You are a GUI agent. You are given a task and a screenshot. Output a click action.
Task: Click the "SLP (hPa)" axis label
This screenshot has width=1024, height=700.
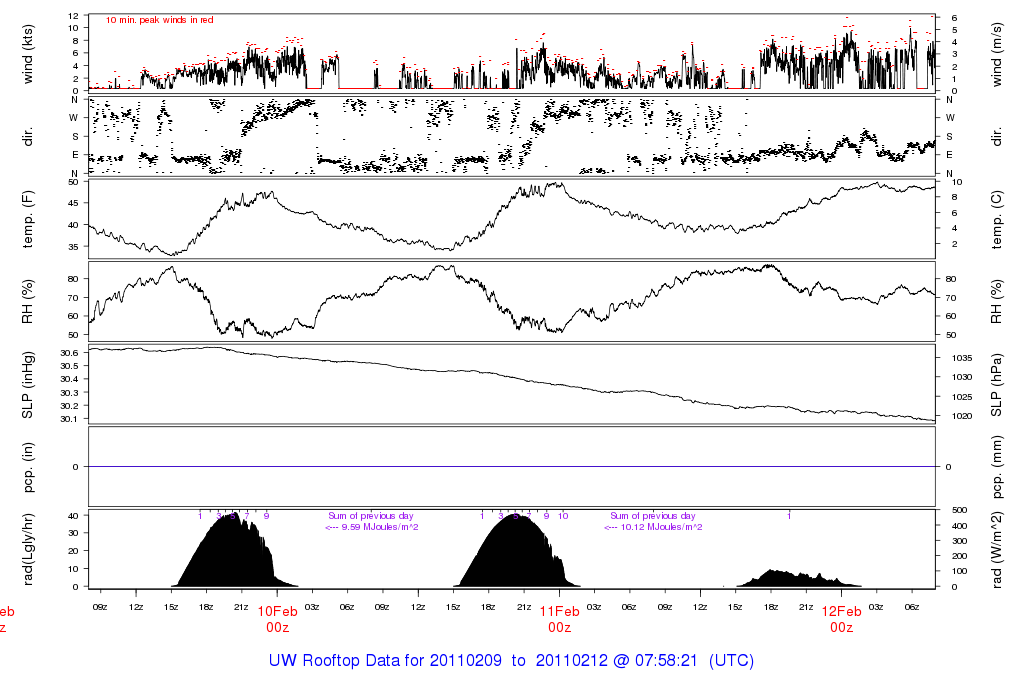pos(996,385)
